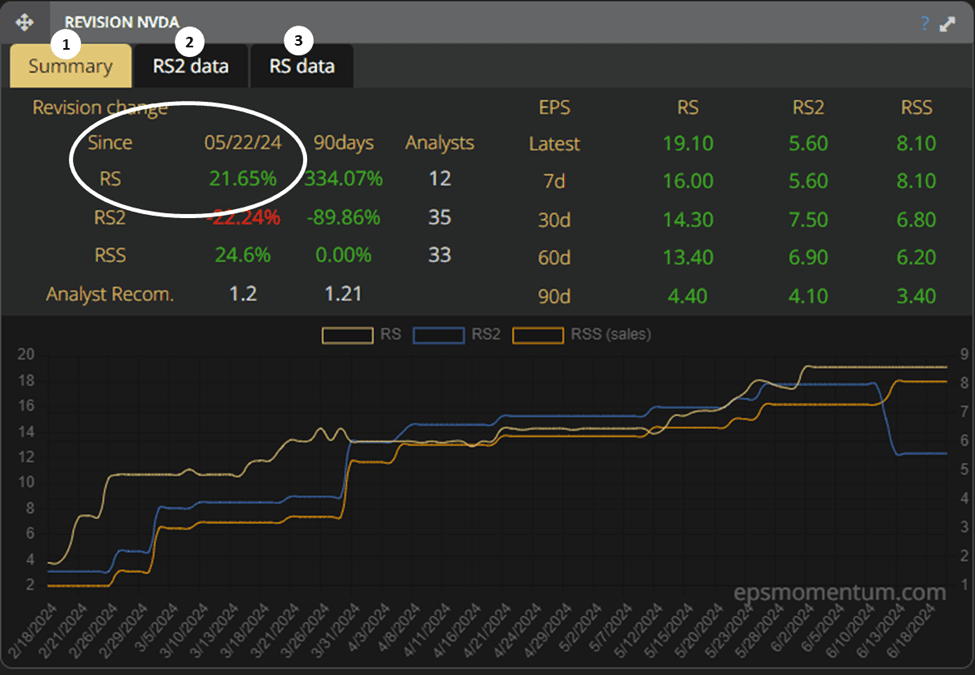This screenshot has height=675, width=975.
Task: Select the RSS 90days value 0.00%
Action: tap(343, 255)
